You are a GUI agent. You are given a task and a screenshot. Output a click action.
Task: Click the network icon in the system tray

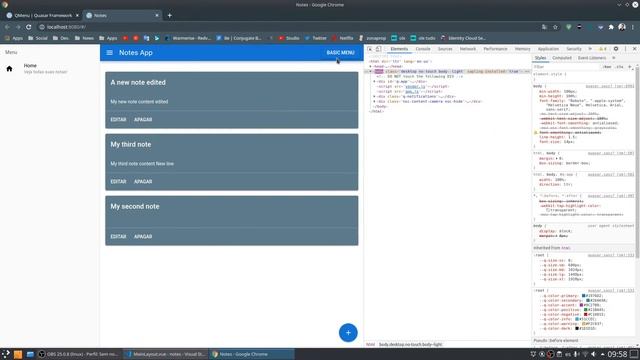coord(585,354)
